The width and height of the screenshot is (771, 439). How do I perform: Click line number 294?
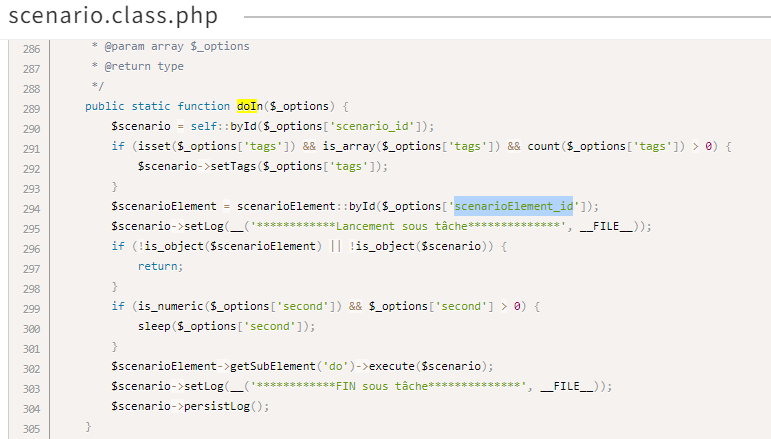point(31,209)
